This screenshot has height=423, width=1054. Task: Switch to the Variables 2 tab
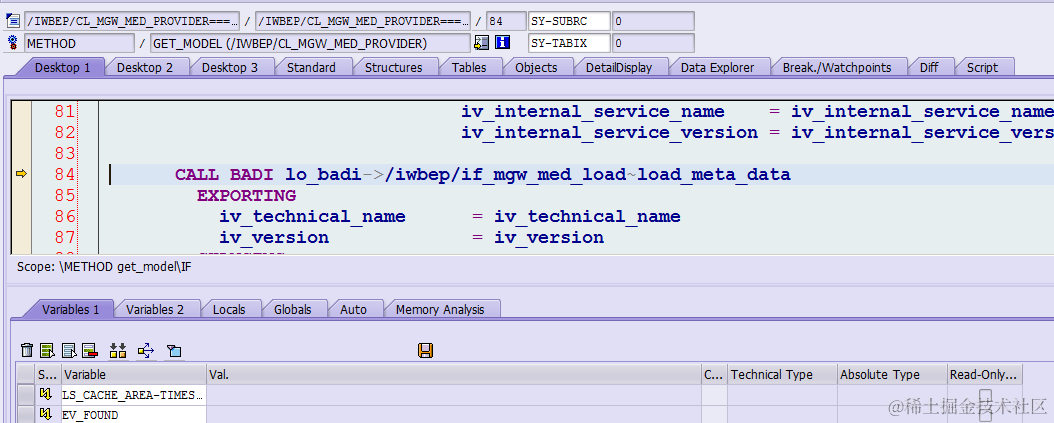coord(155,309)
